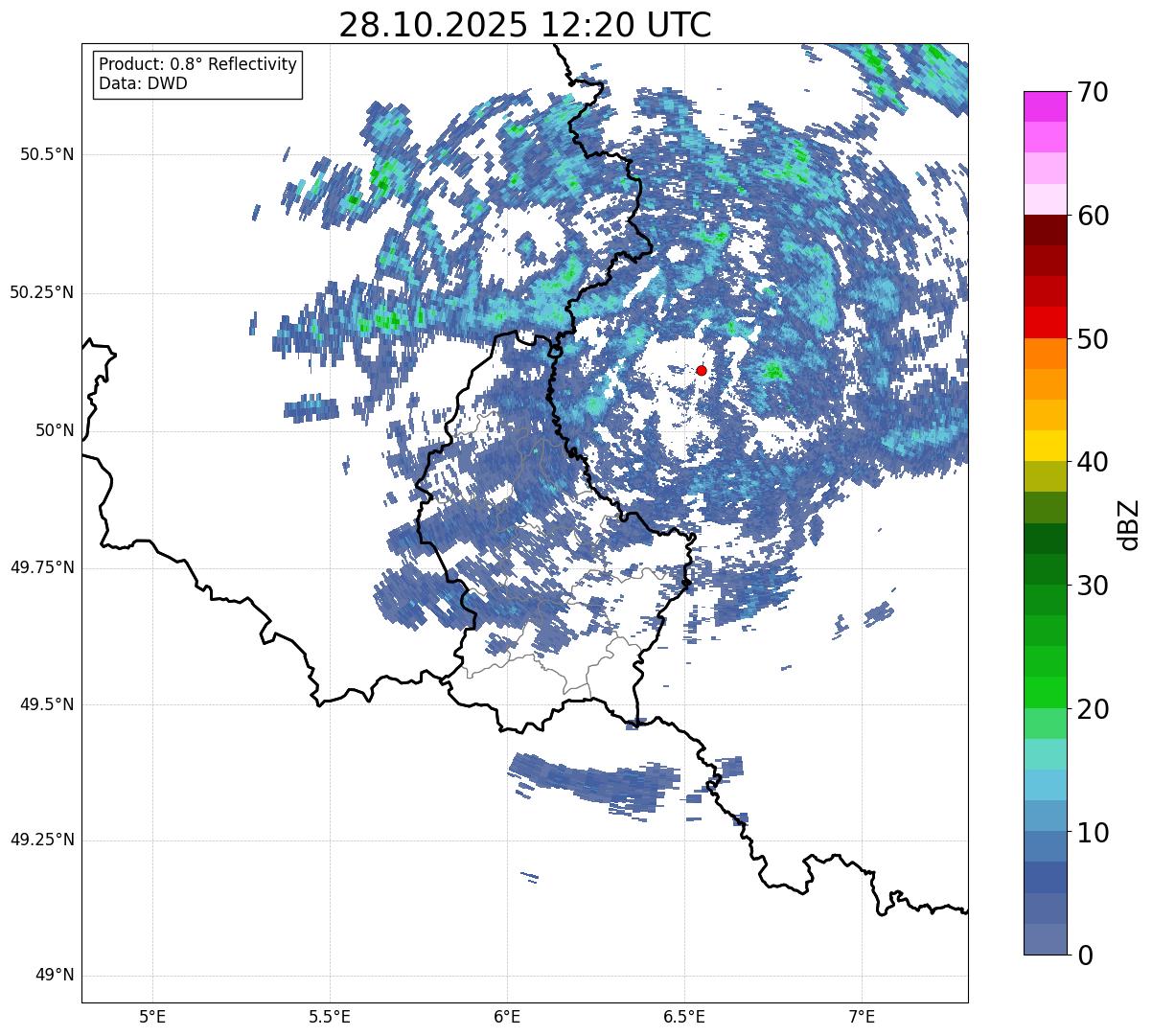Click the orange swatch just below 50 dBZ
The image size is (1152, 1036).
(x=1045, y=354)
